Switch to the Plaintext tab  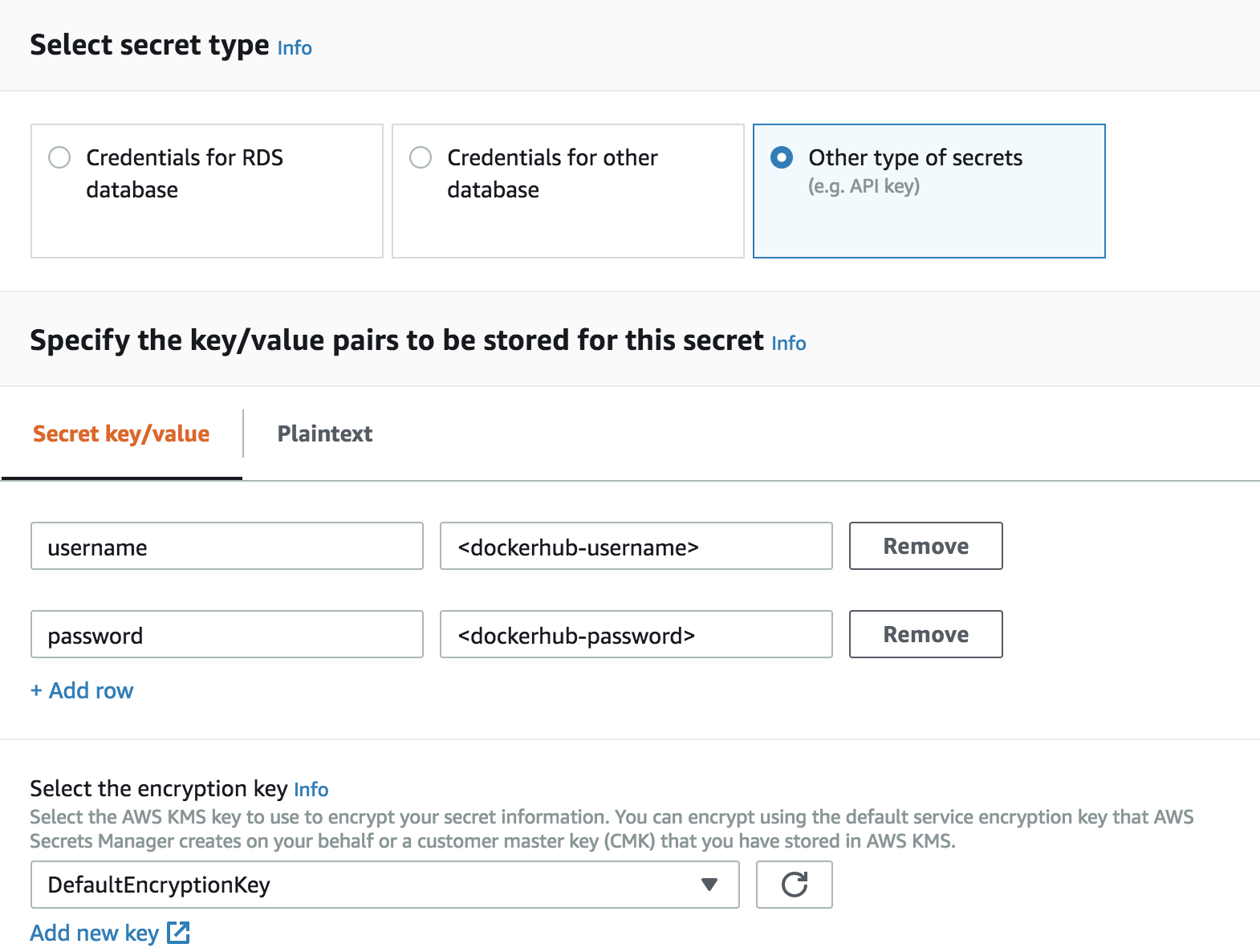click(x=324, y=433)
